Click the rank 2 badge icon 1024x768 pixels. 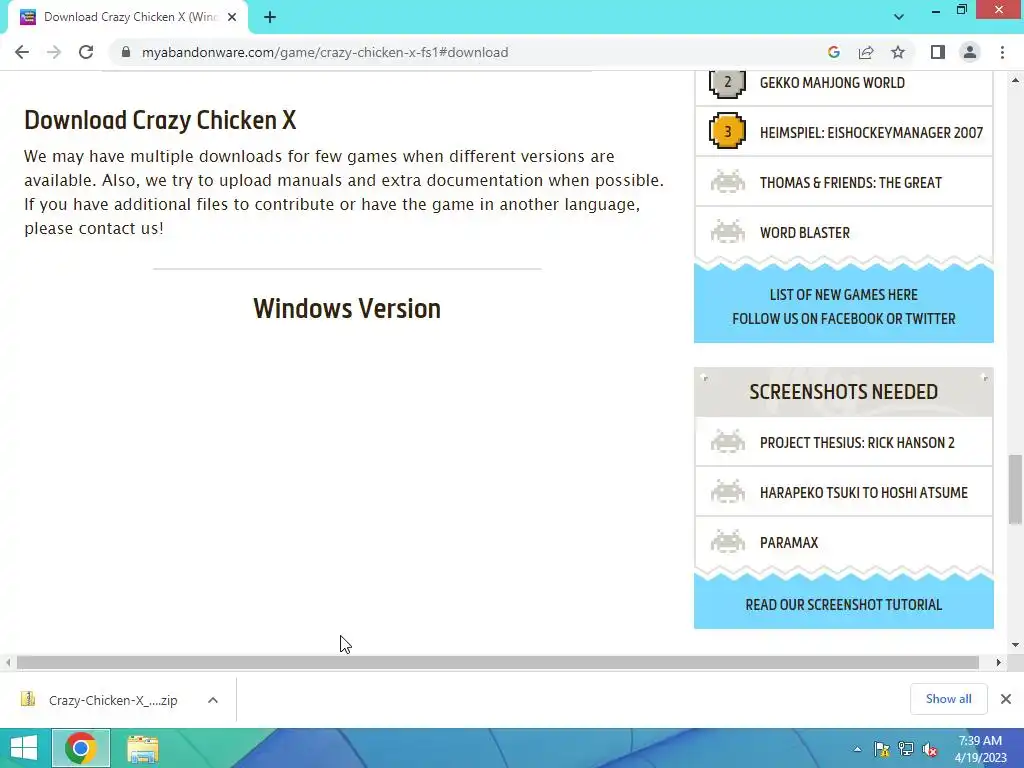click(x=727, y=83)
